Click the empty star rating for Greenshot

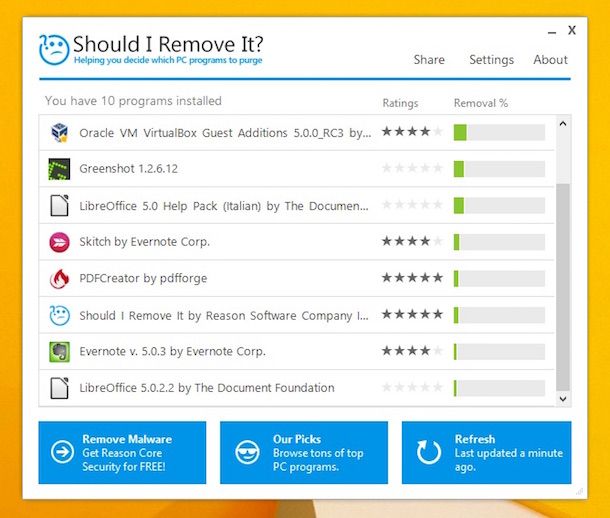(412, 168)
